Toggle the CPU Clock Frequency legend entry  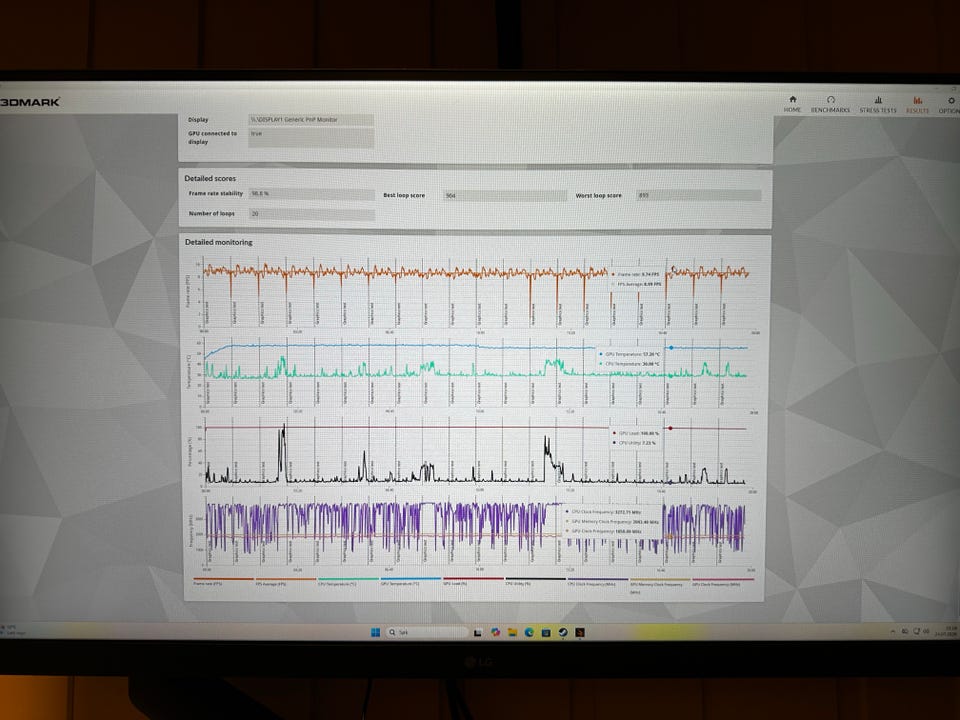tap(598, 582)
